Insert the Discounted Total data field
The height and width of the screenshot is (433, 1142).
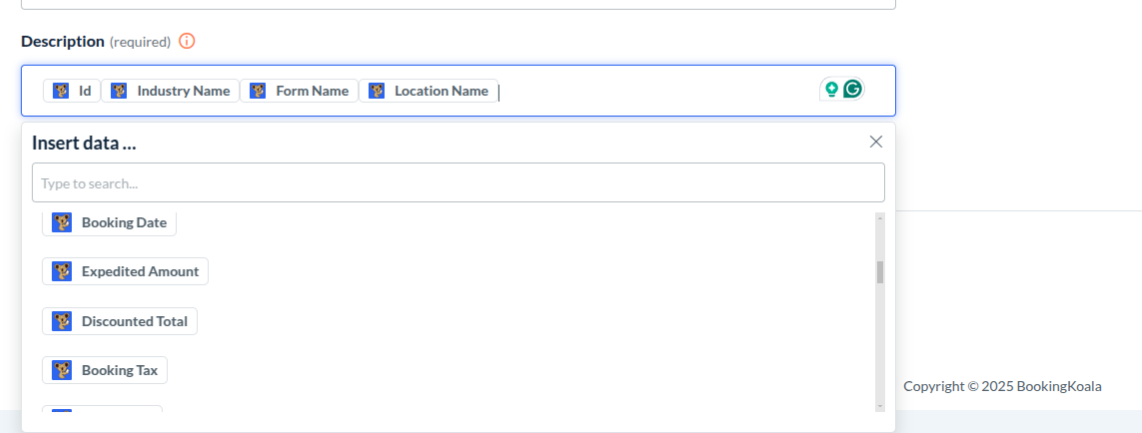(x=134, y=321)
